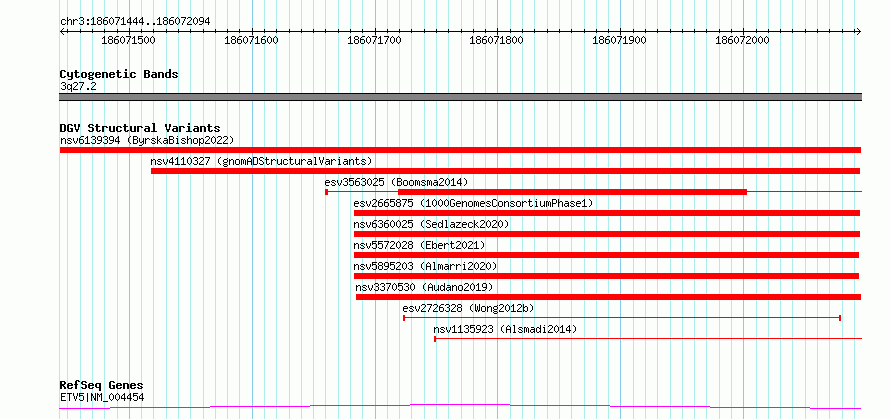Open the nsv3370530 (Audano2019) label
890x419 pixels.
(424, 287)
